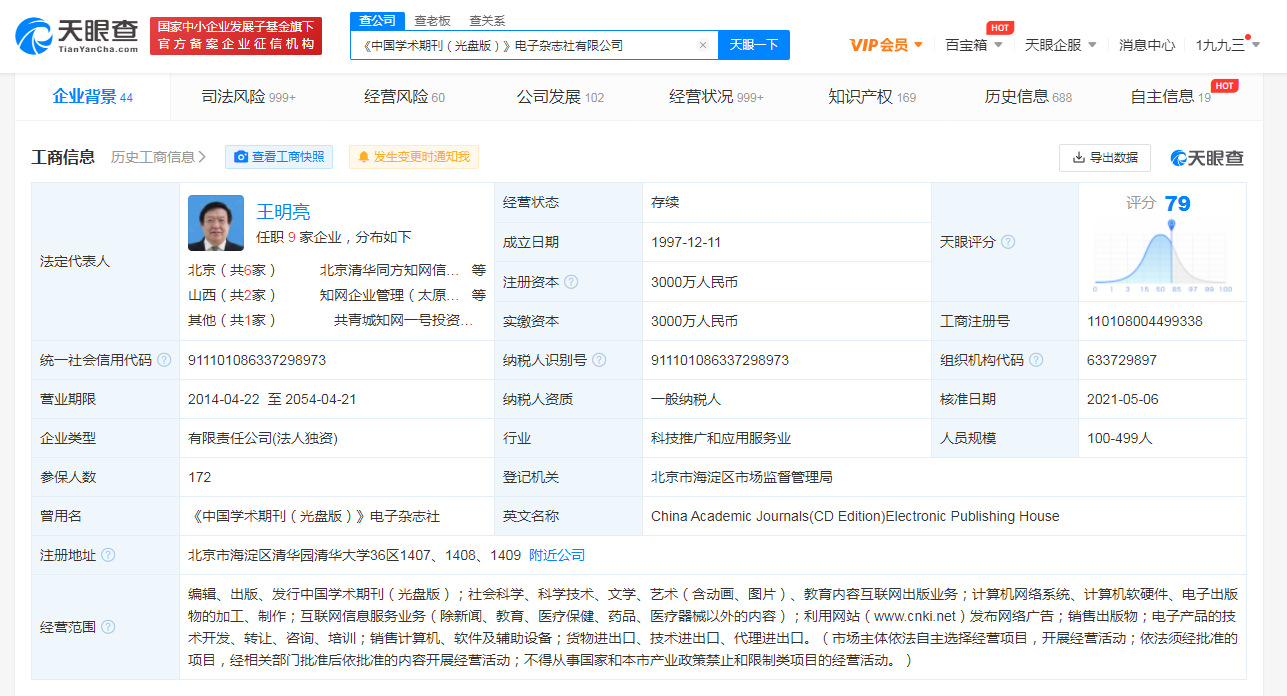Click help icon next to 经营范围
The width and height of the screenshot is (1287, 696).
click(108, 627)
